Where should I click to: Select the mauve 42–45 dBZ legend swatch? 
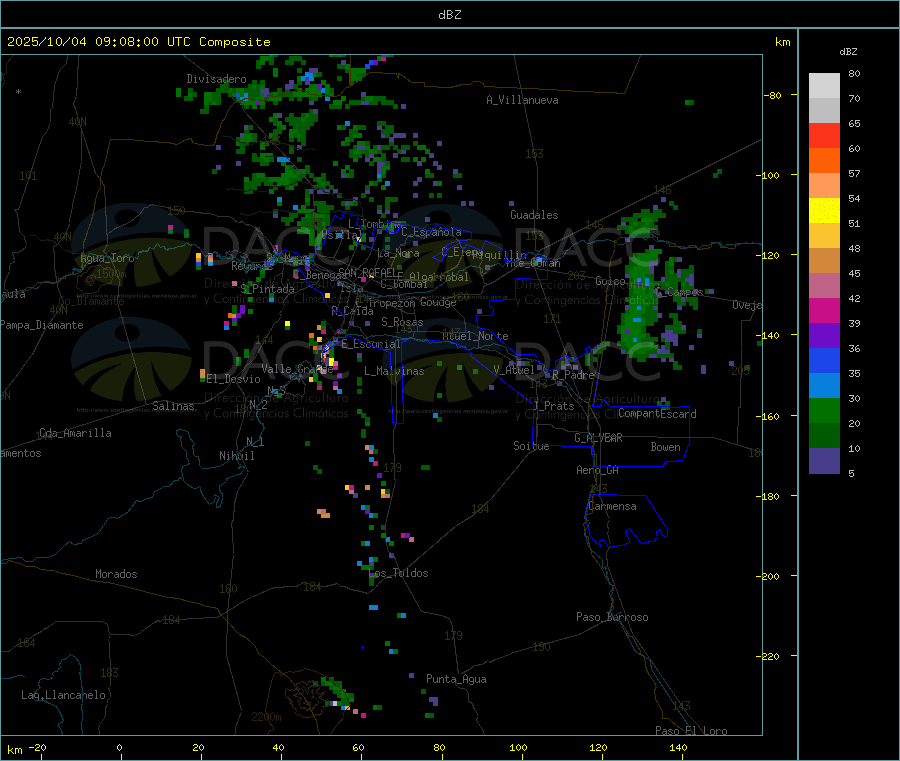pos(824,286)
